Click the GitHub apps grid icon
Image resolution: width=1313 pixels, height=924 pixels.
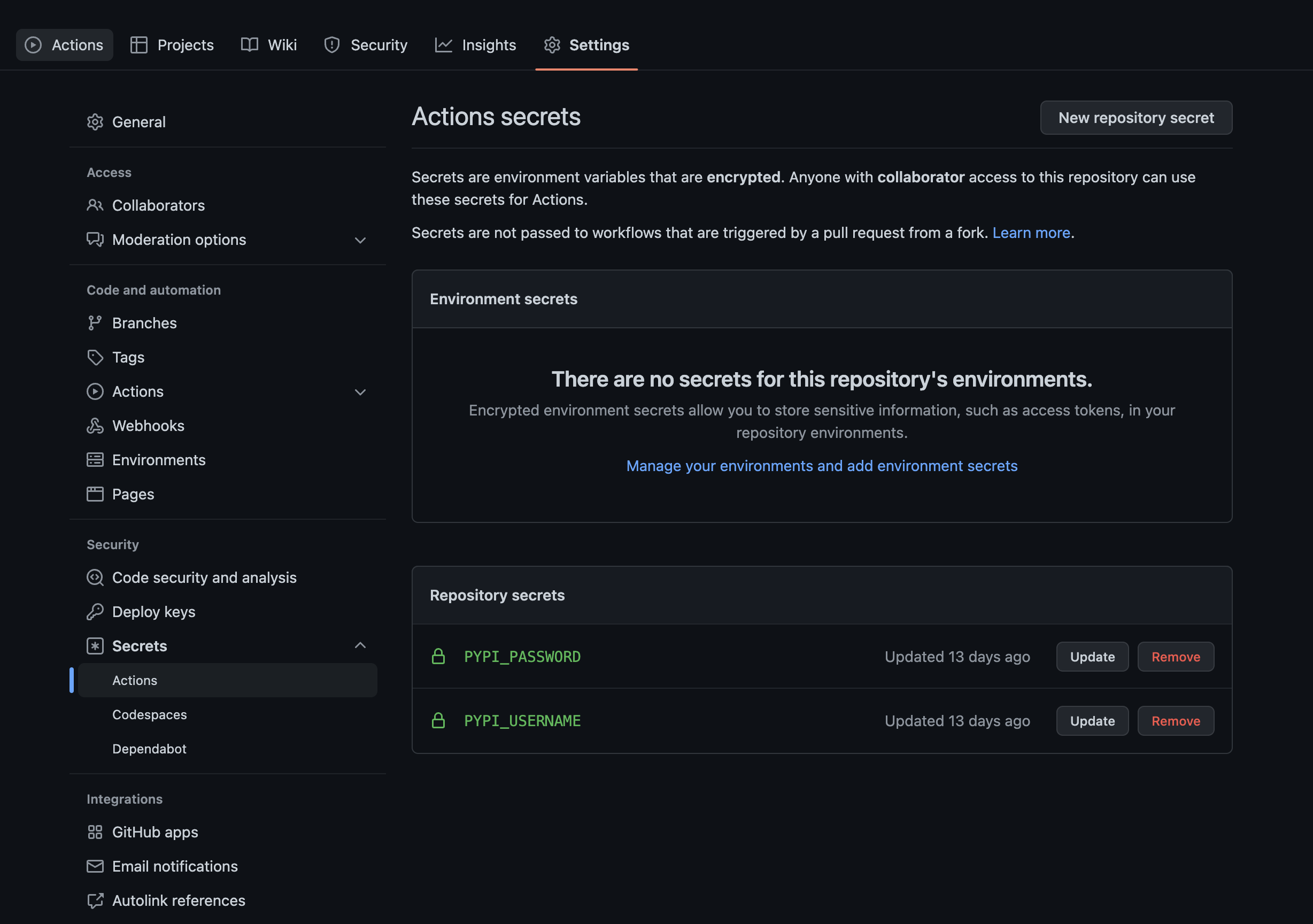(x=95, y=833)
